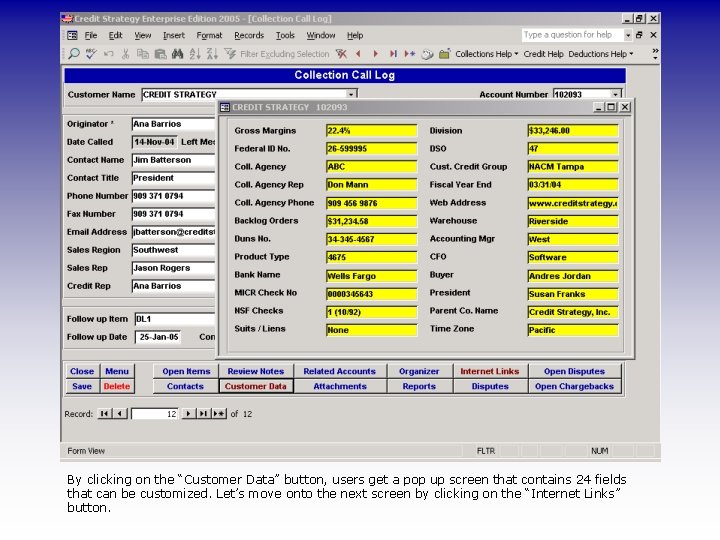Click the record number box showing 12

(155, 414)
